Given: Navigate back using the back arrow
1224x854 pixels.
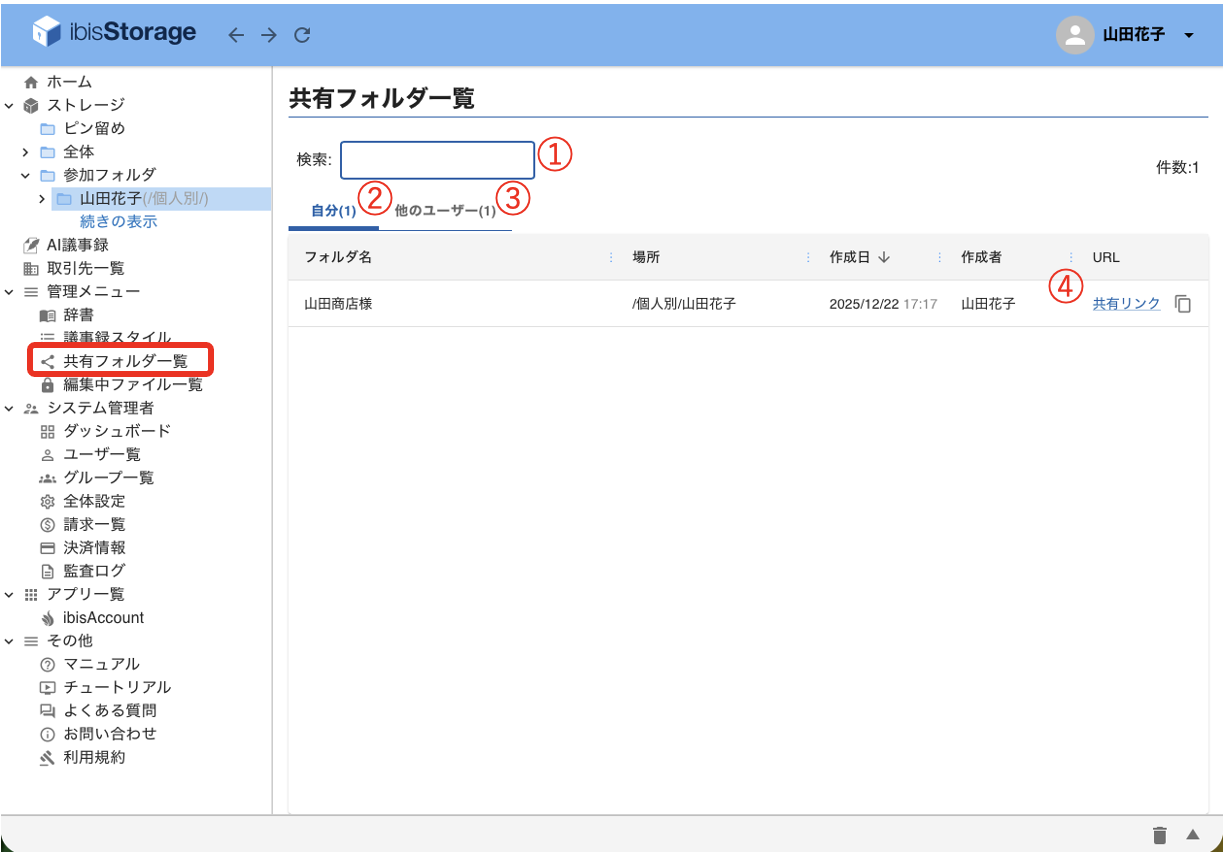Looking at the screenshot, I should (x=236, y=34).
